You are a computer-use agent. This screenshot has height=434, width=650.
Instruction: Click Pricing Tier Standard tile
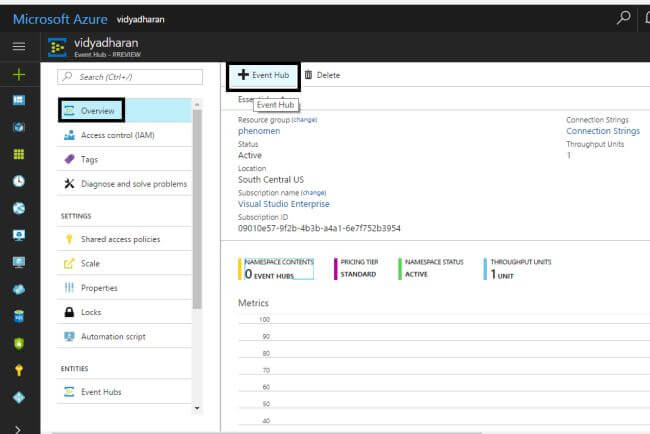(x=357, y=269)
